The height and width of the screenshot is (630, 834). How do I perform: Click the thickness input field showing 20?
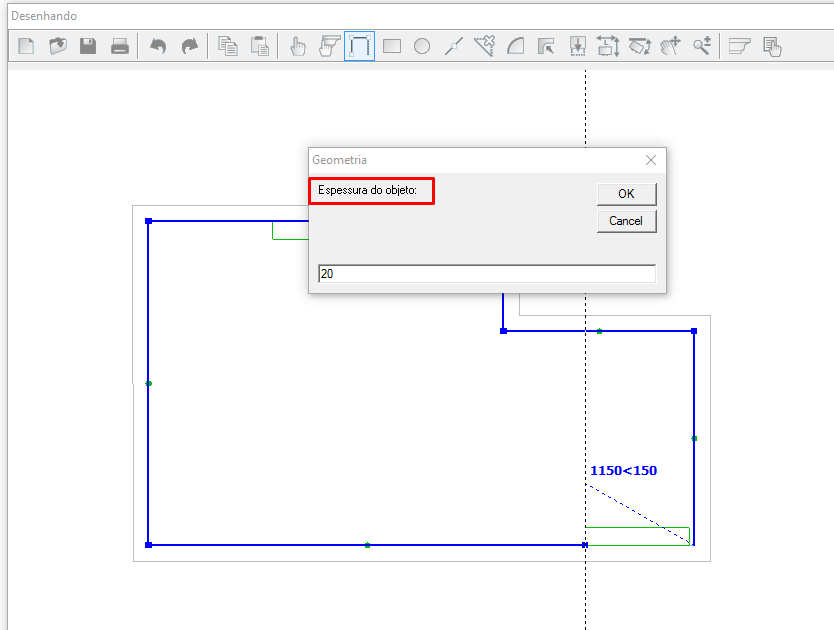tap(487, 273)
